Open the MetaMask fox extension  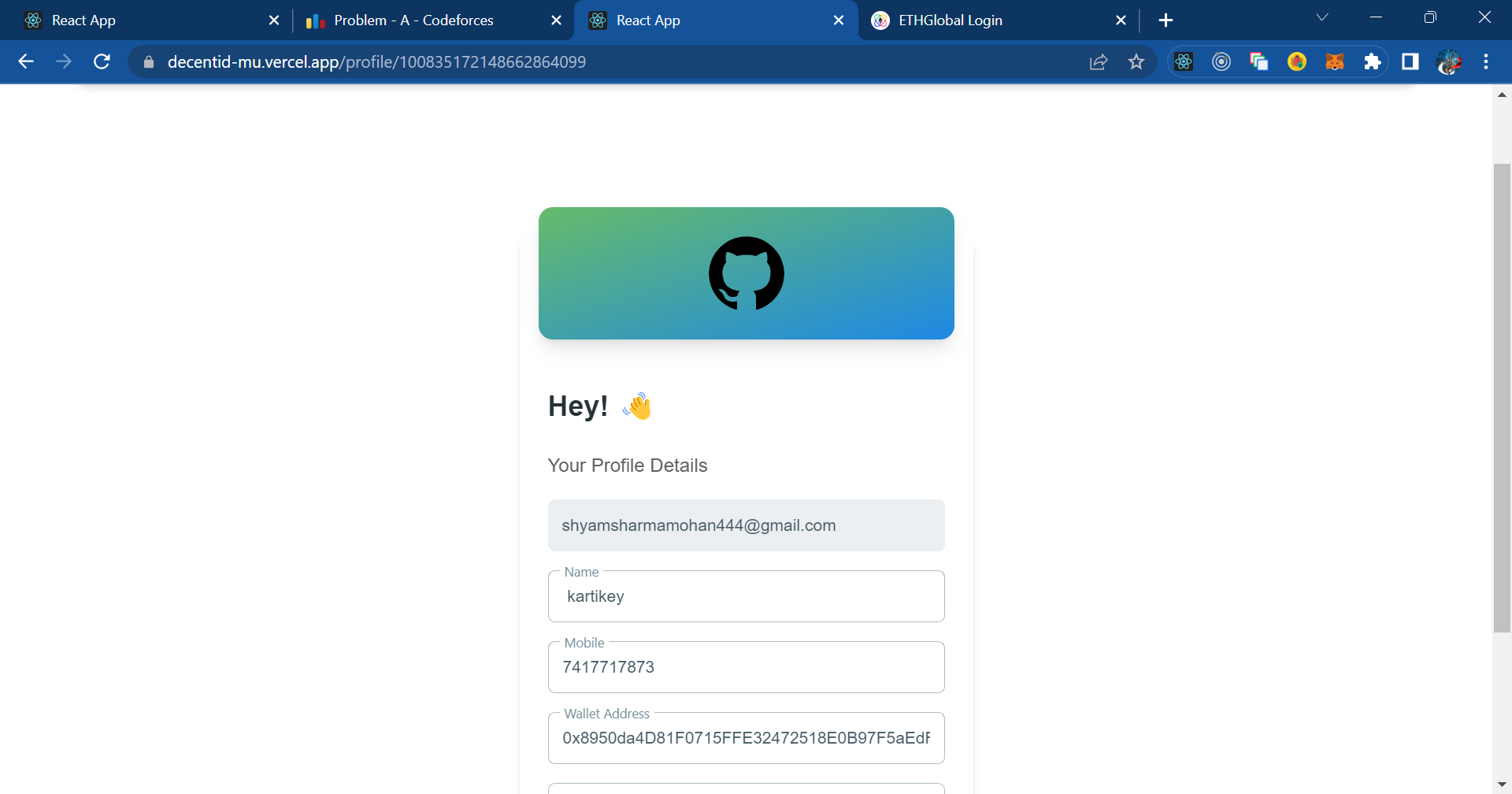click(x=1335, y=61)
